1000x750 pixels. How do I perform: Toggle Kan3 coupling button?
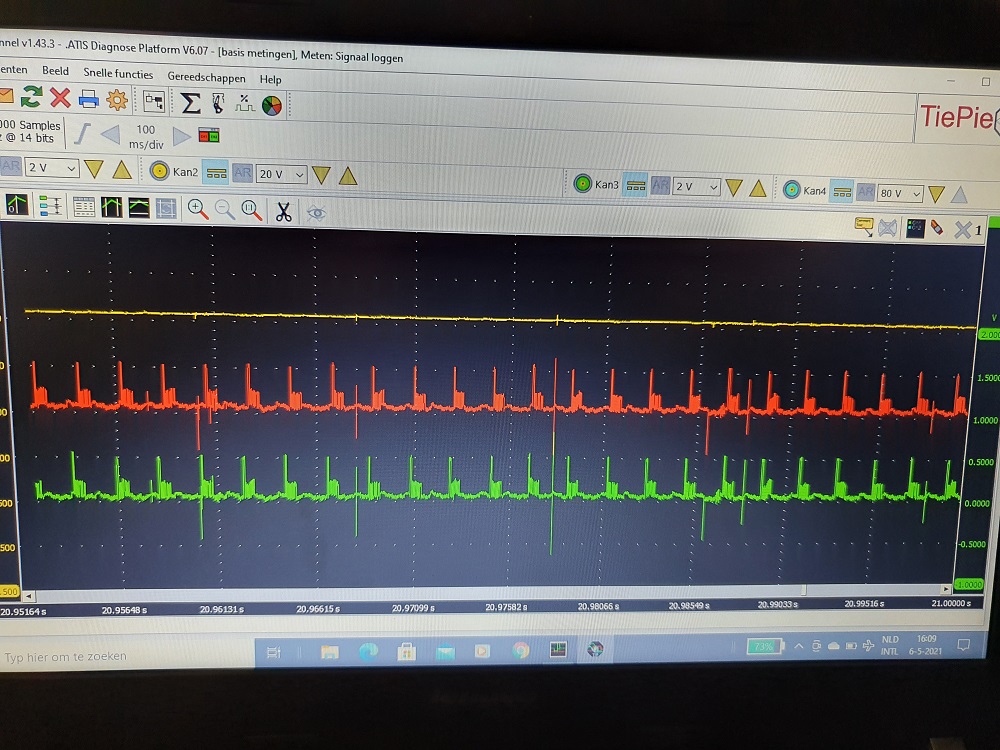[x=635, y=185]
